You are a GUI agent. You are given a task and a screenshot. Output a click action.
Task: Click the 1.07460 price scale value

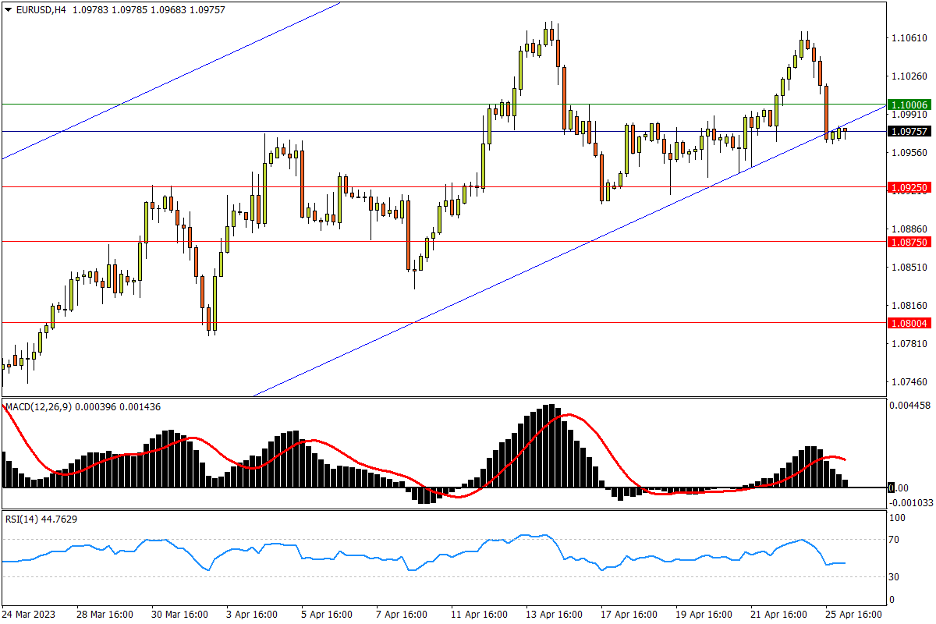pyautogui.click(x=908, y=382)
